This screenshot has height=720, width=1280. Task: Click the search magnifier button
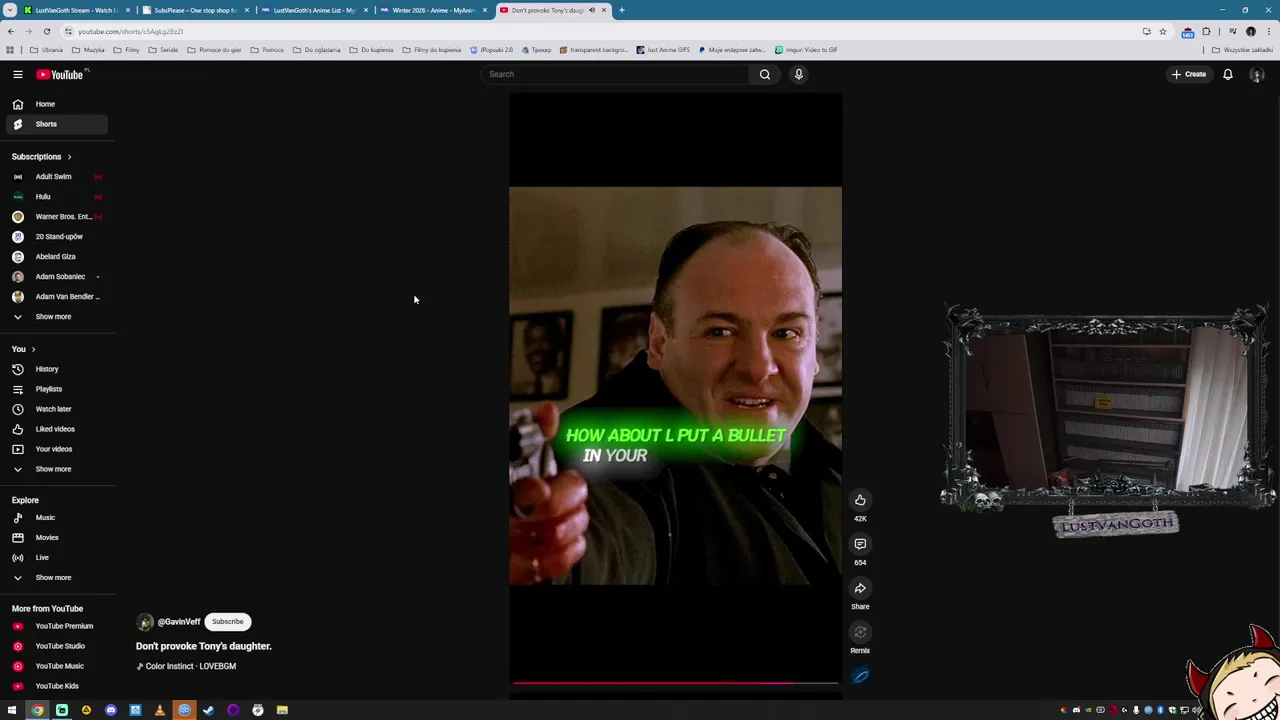(765, 74)
